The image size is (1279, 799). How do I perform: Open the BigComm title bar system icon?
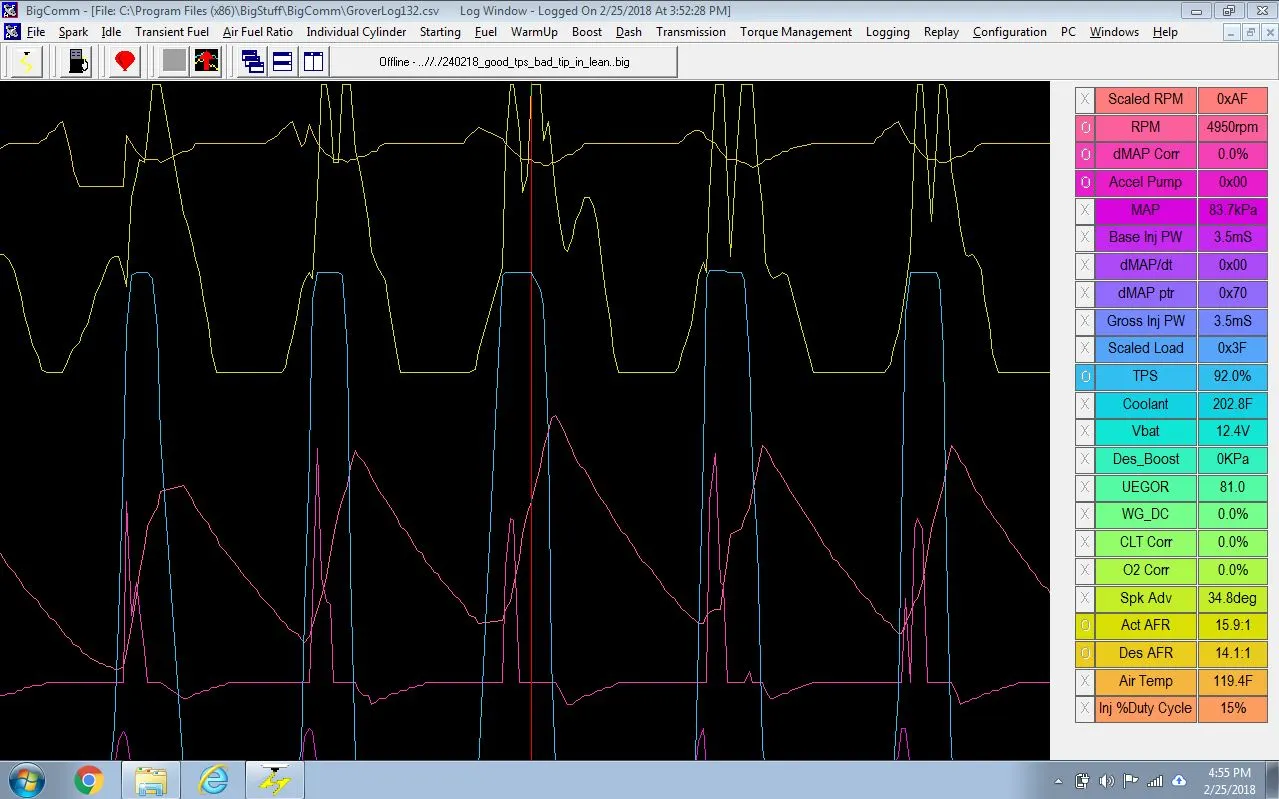click(11, 11)
